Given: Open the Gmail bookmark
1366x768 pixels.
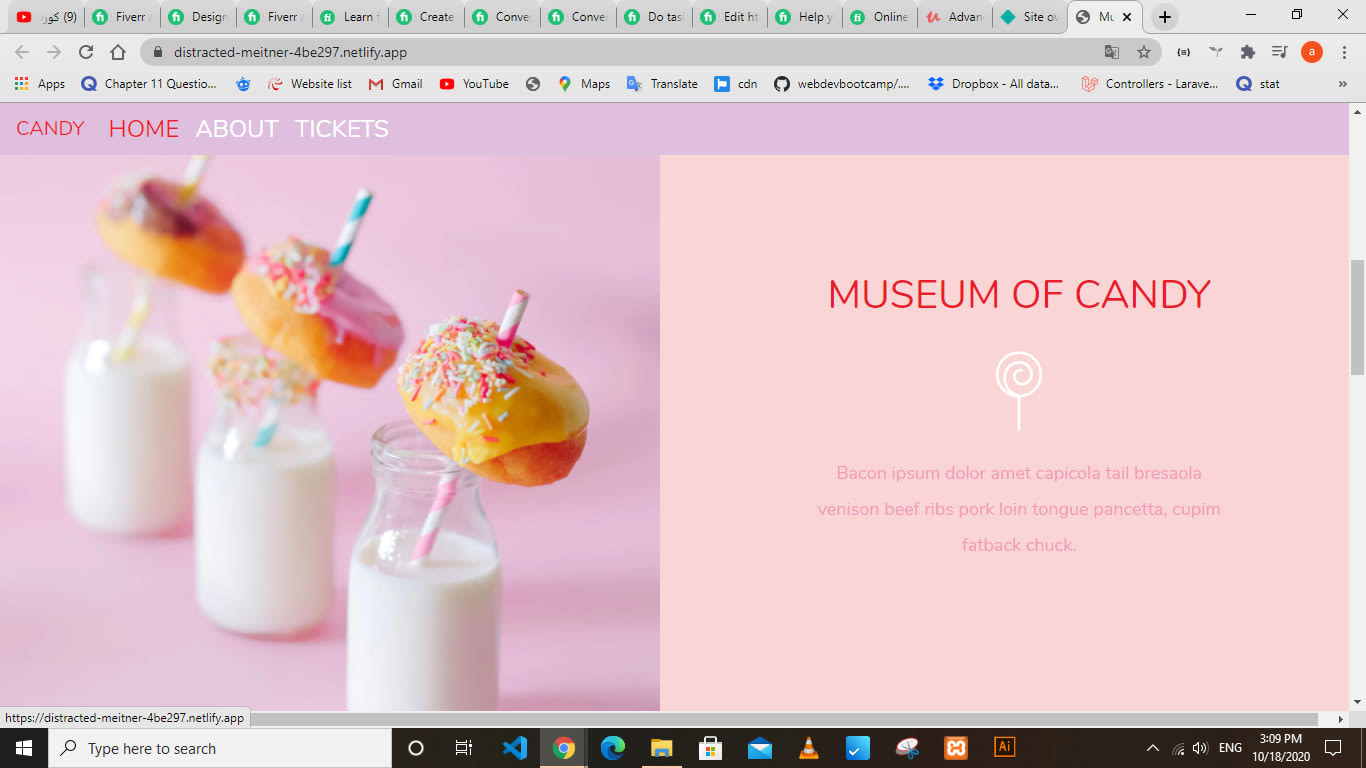Looking at the screenshot, I should (395, 84).
